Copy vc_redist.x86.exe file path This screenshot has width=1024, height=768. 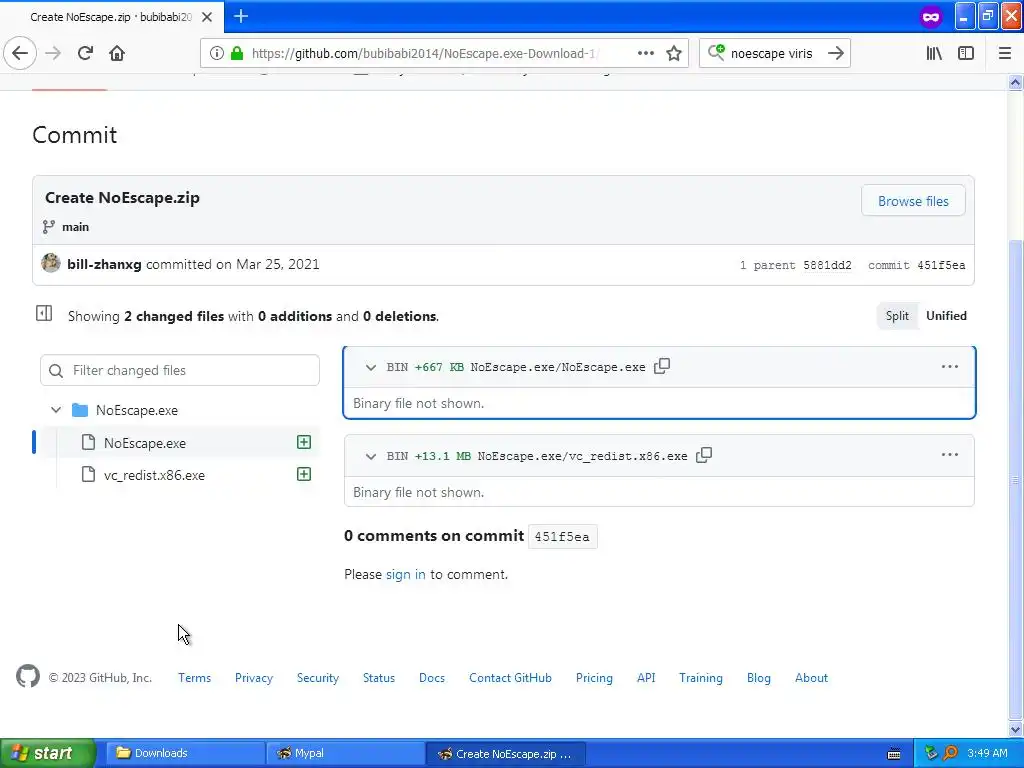click(704, 455)
